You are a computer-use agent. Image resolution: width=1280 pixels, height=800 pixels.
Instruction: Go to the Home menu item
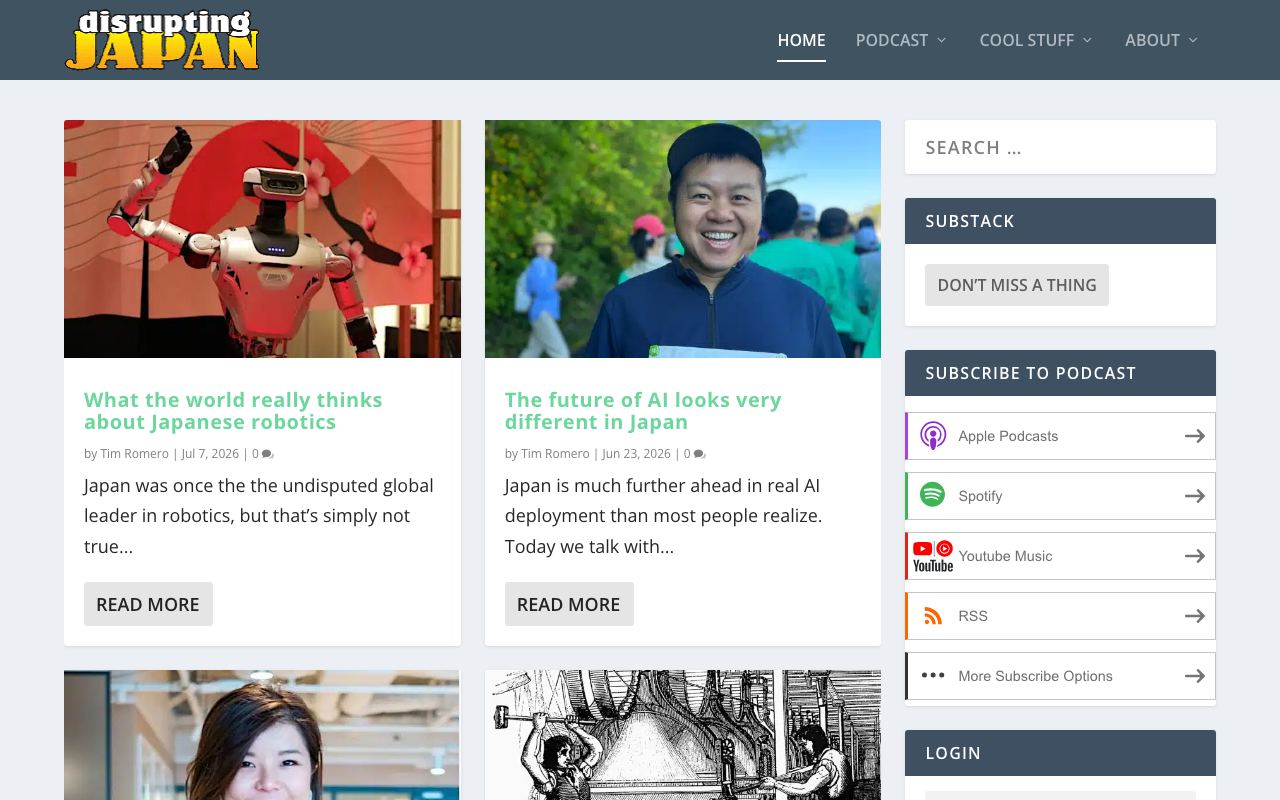pos(801,40)
